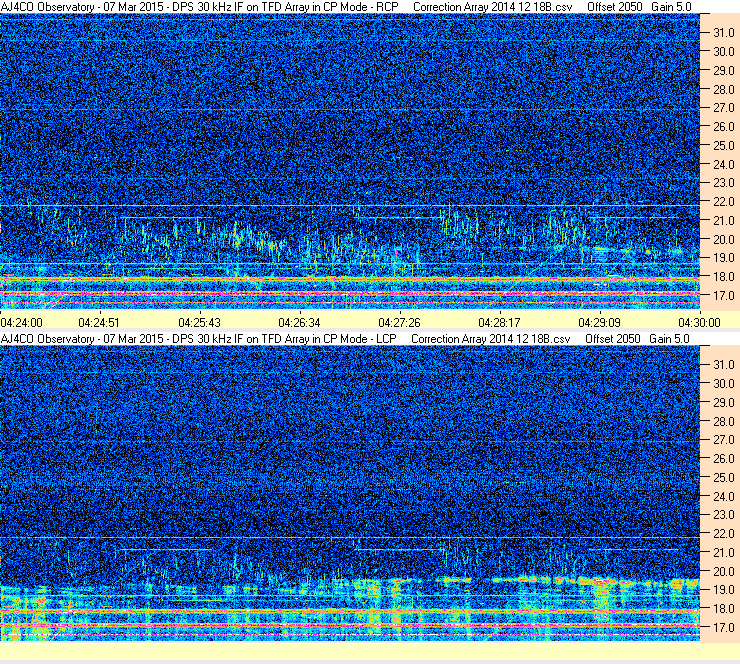Viewport: 740px width, 664px height.
Task: Click the RCP chart title beginning 'AJ4CO Observatory'
Action: (200, 7)
